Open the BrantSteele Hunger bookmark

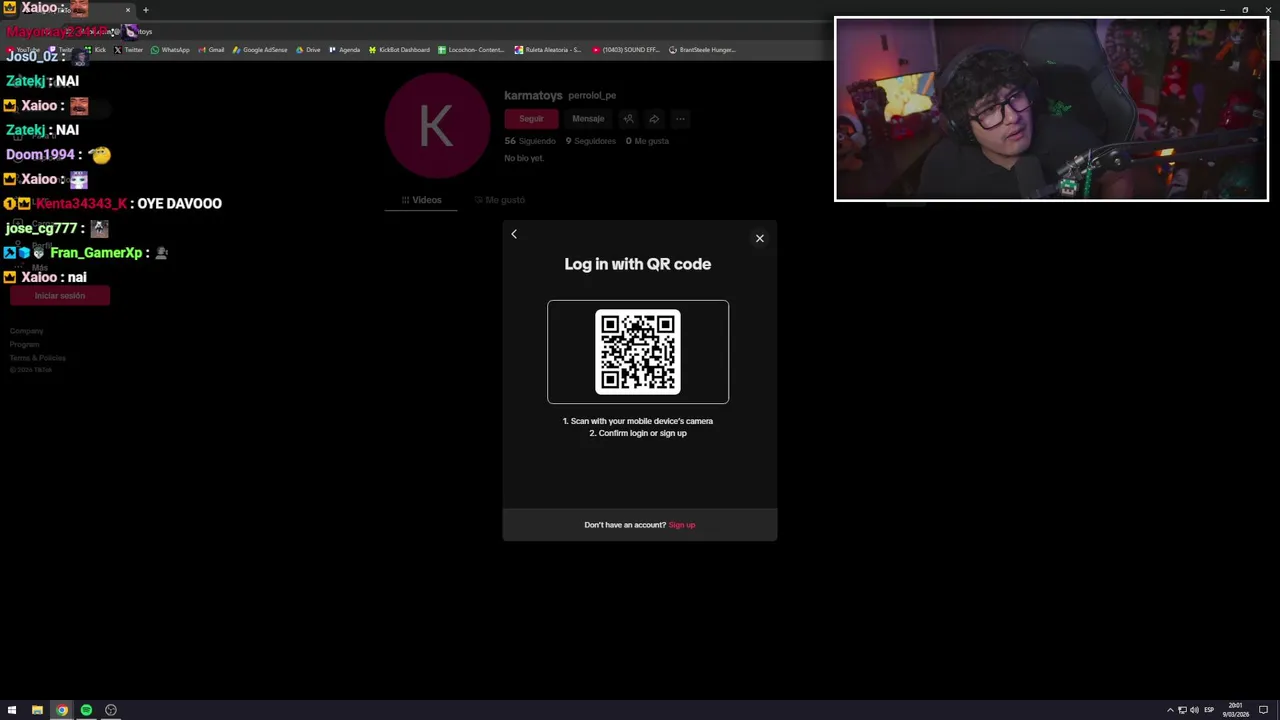click(x=702, y=50)
